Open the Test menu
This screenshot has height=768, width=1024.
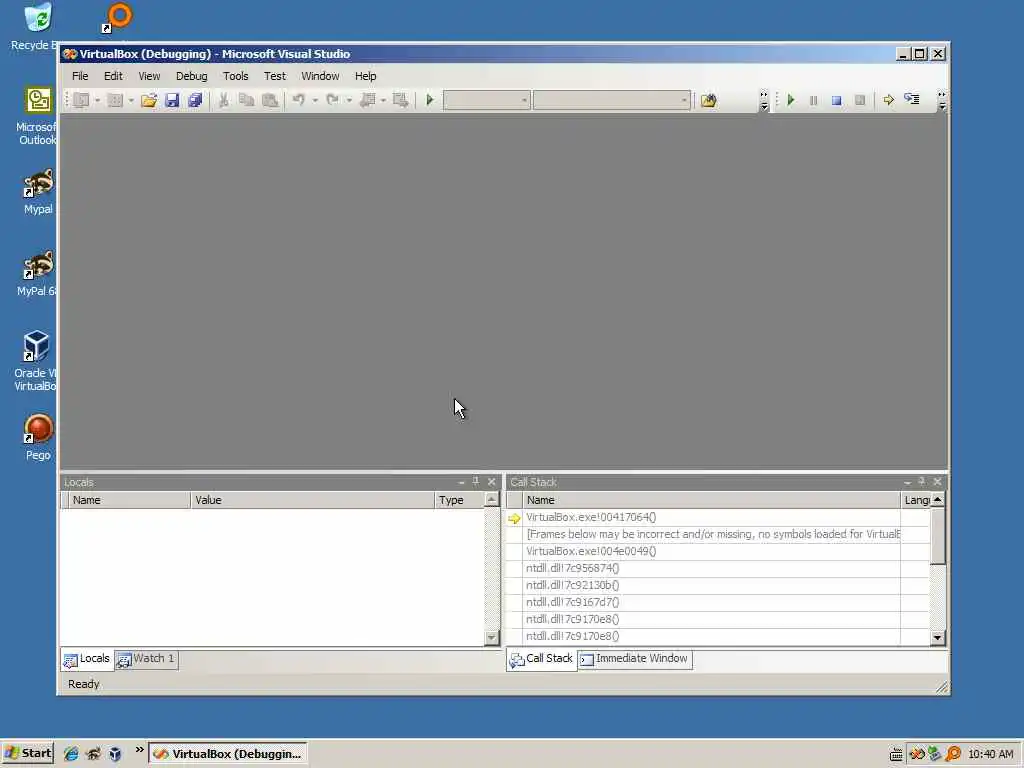point(274,76)
